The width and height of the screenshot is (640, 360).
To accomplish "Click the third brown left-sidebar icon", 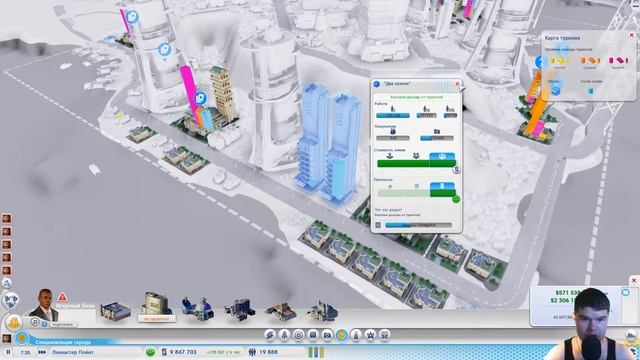I will (x=7, y=245).
